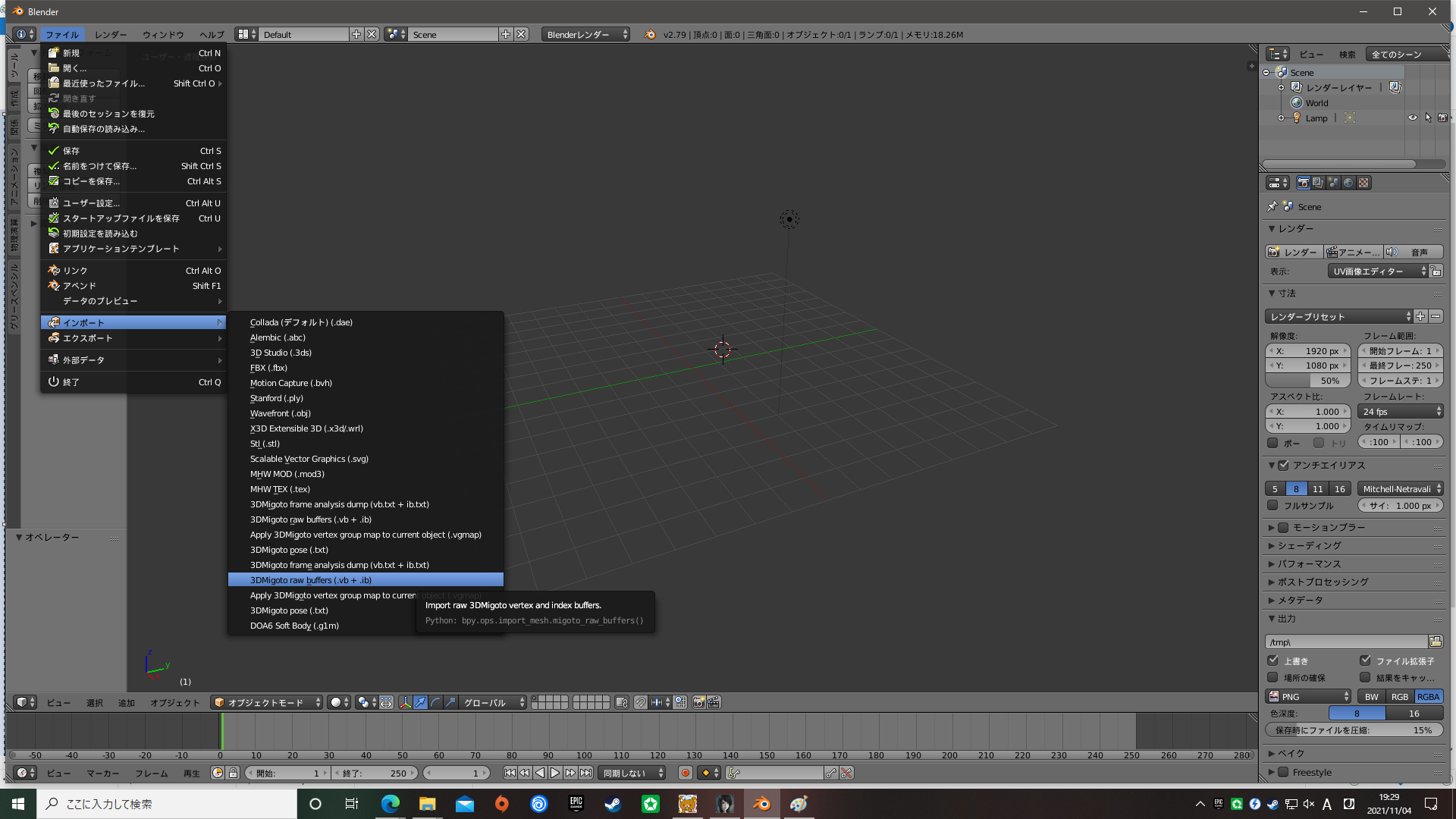The image size is (1456, 819).
Task: Choose FBX (.fbx) import option
Action: pyautogui.click(x=366, y=367)
